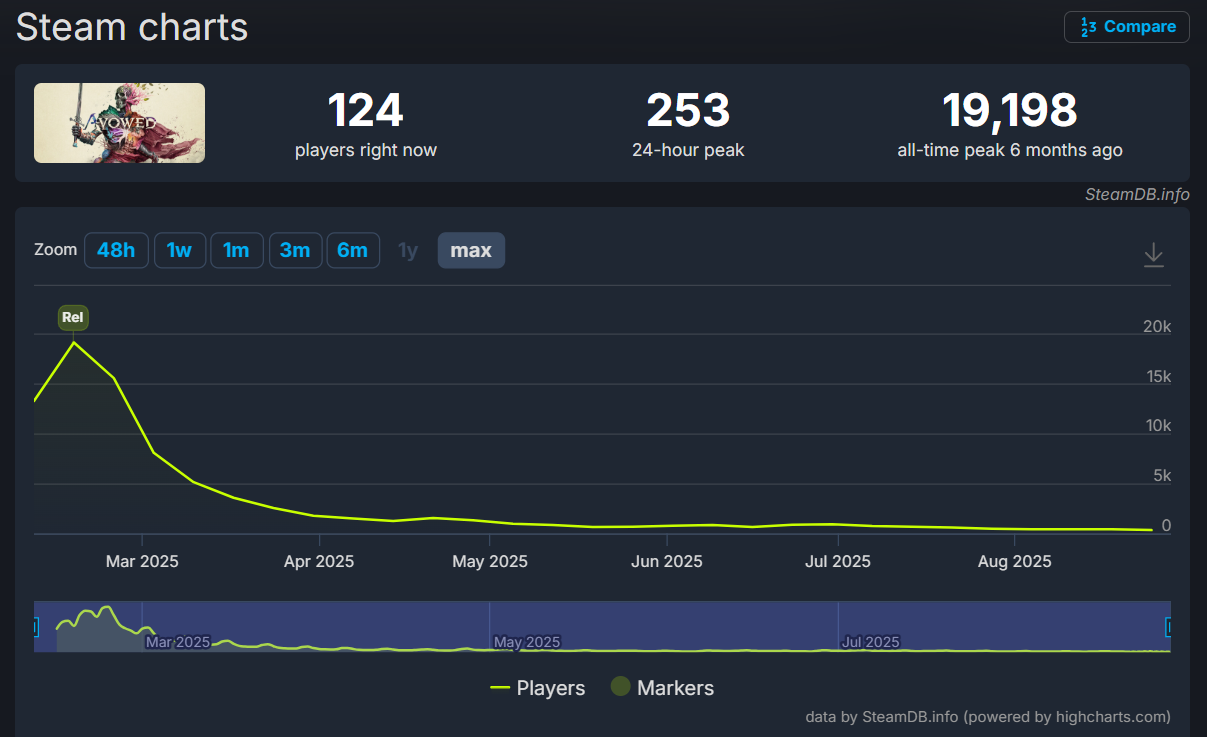Click the 24-hour peak label
Screen dimensions: 1207x737
click(x=688, y=151)
